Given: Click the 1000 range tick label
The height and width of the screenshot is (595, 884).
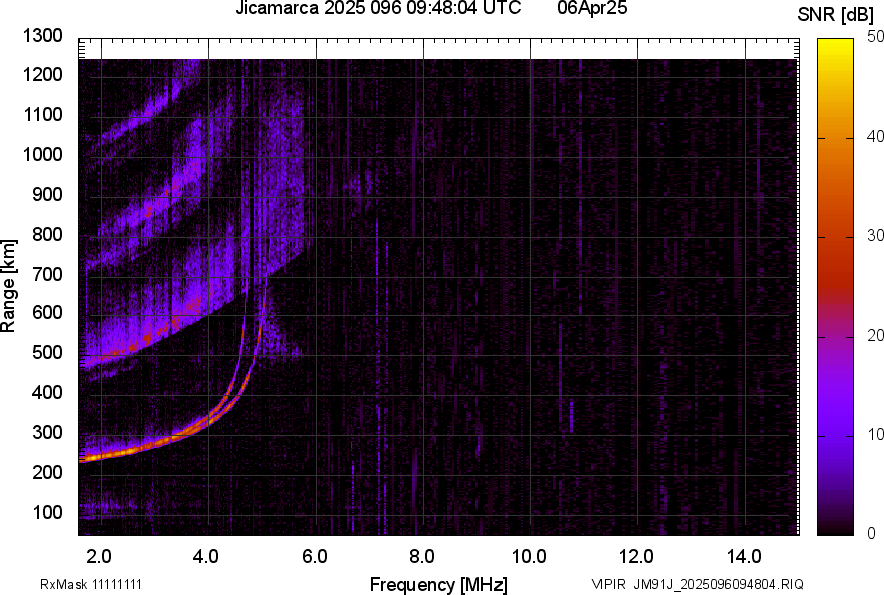Looking at the screenshot, I should pyautogui.click(x=42, y=154).
